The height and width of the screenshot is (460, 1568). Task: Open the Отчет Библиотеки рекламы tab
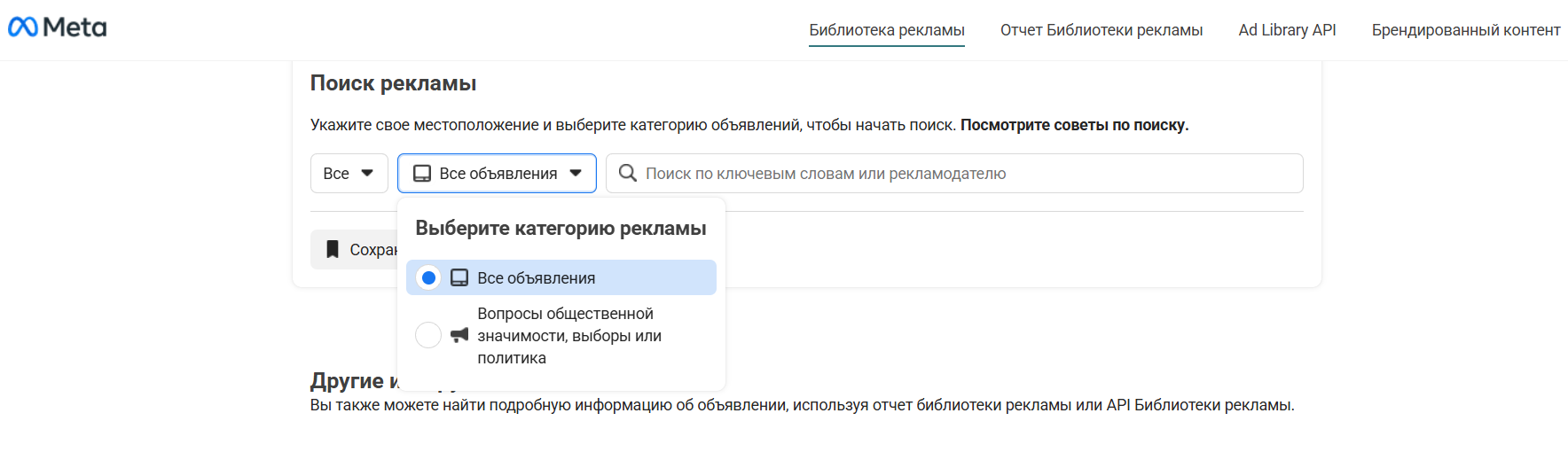click(1102, 30)
